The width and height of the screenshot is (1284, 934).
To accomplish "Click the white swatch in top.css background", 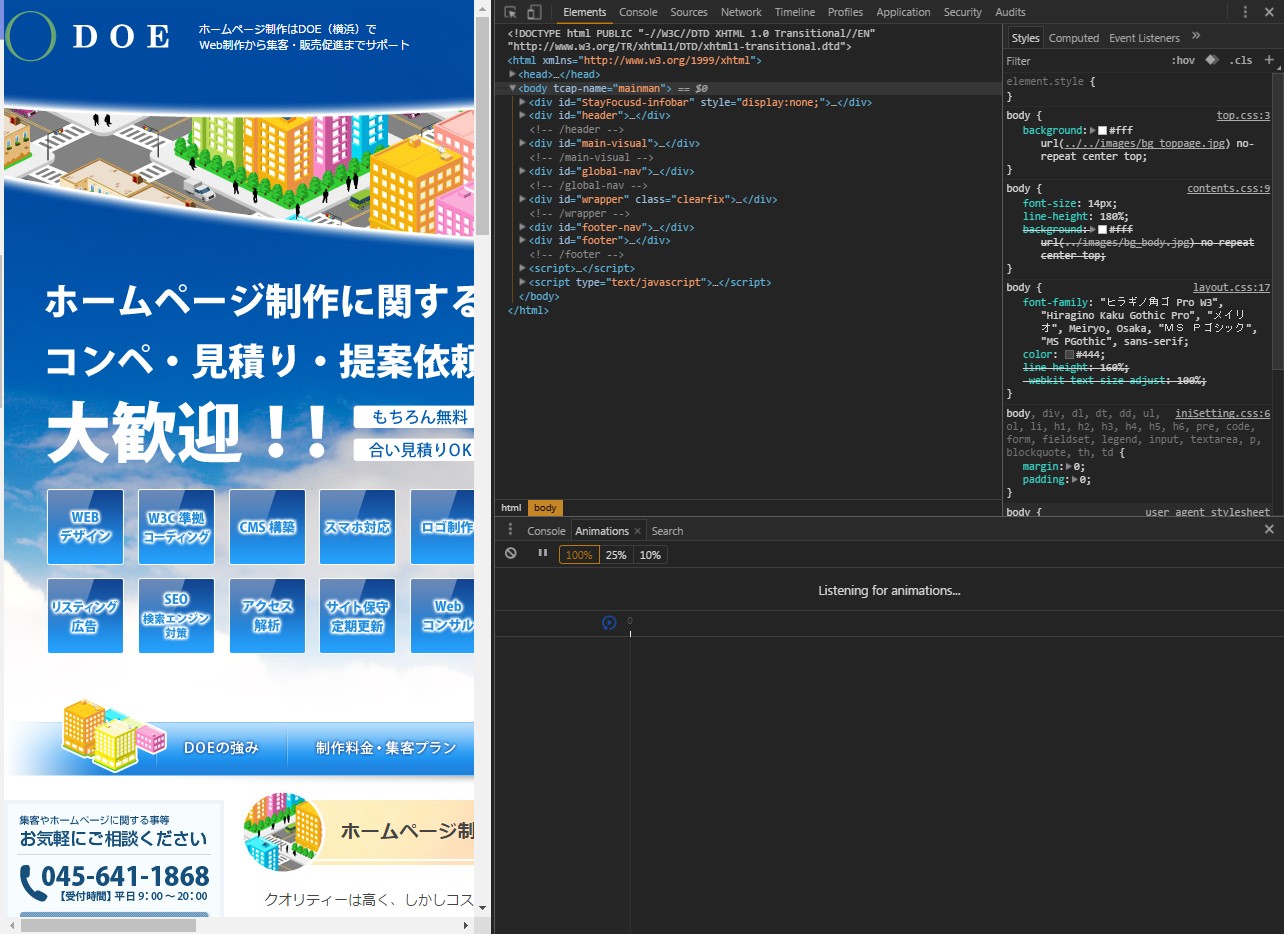I will coord(1103,131).
